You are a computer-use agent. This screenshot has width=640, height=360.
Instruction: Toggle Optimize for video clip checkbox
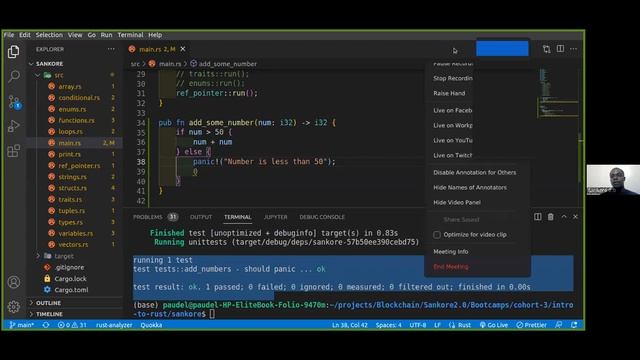[437, 235]
